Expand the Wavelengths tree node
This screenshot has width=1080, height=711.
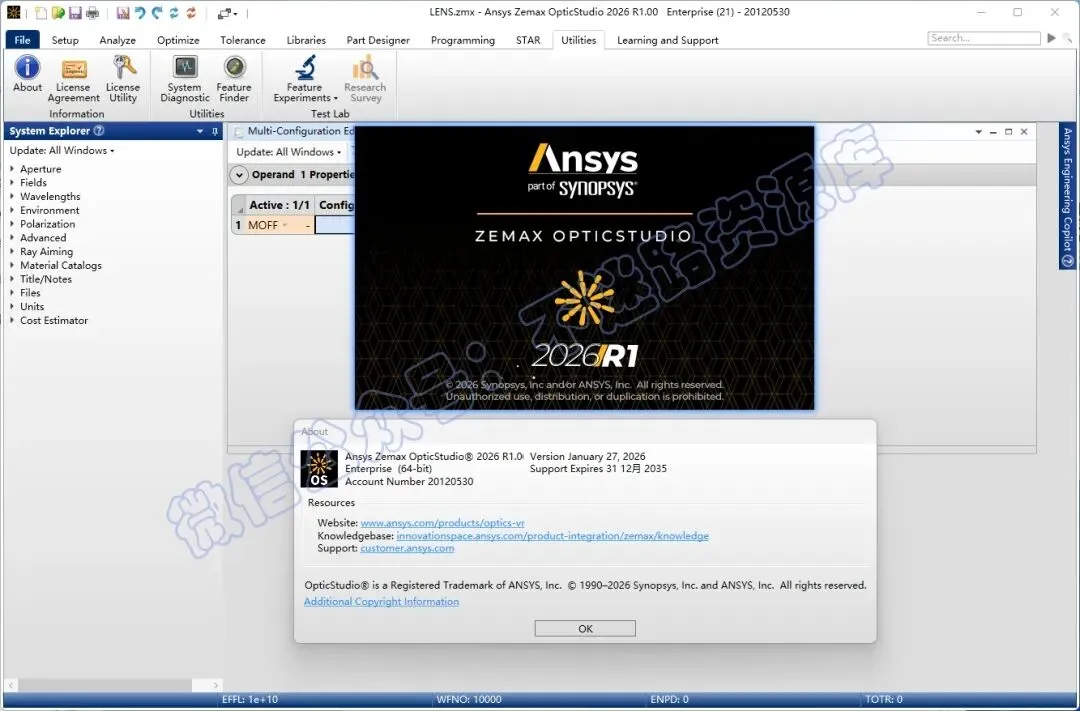(x=12, y=196)
